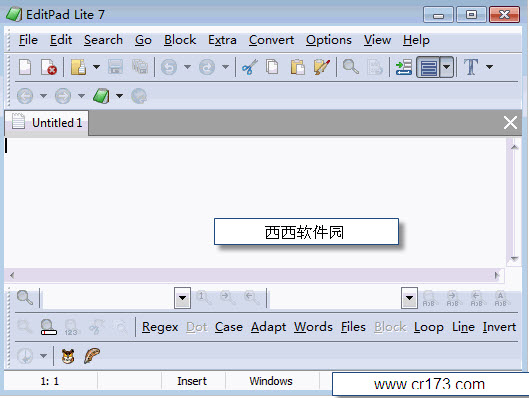Image resolution: width=529 pixels, height=398 pixels.
Task: Click the Save floppy disk icon
Action: [x=115, y=67]
